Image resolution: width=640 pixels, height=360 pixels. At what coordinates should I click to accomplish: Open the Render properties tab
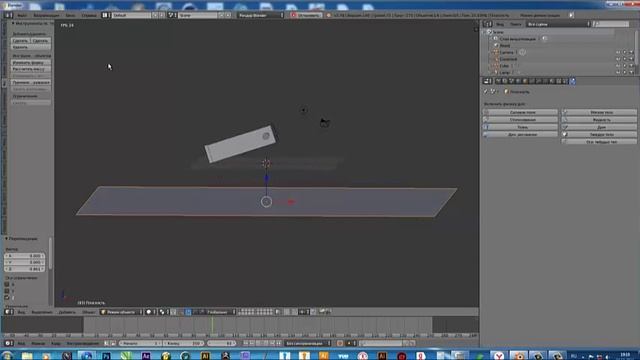tap(498, 81)
